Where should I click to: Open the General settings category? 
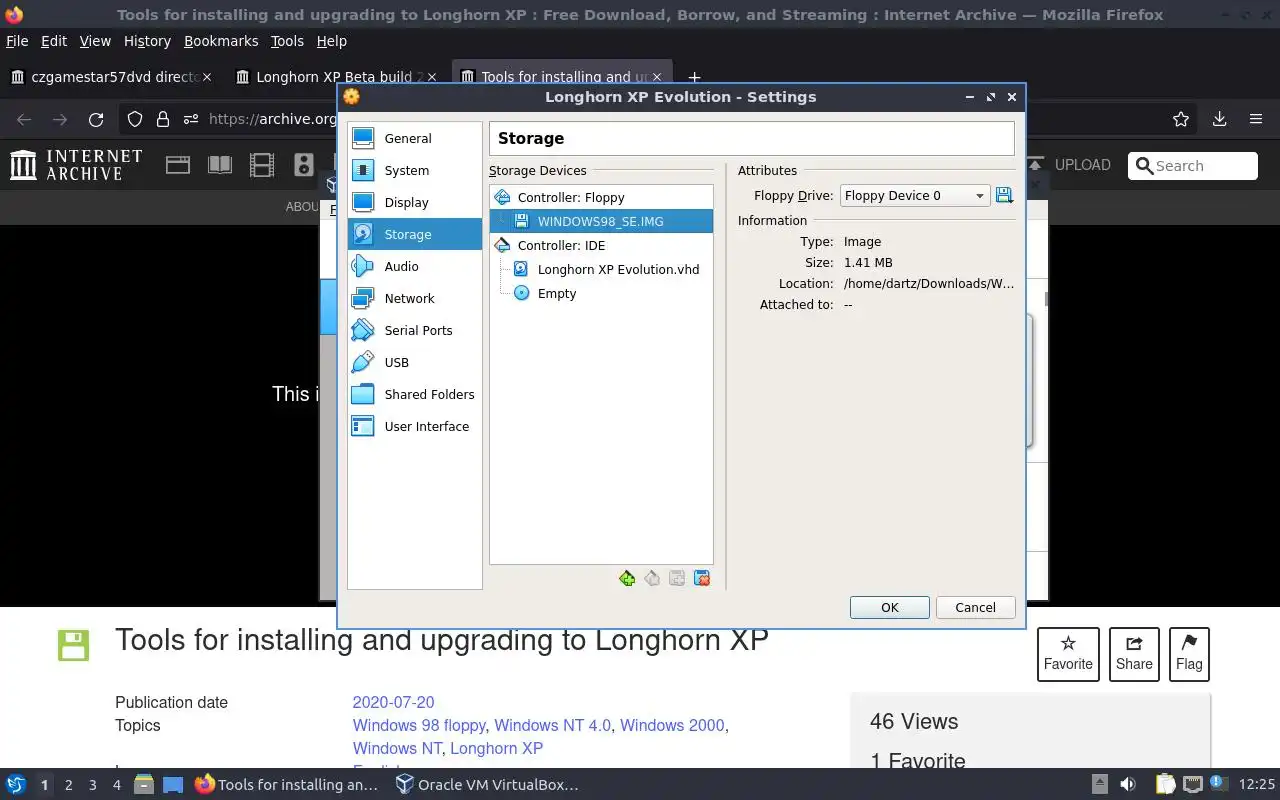tap(414, 138)
